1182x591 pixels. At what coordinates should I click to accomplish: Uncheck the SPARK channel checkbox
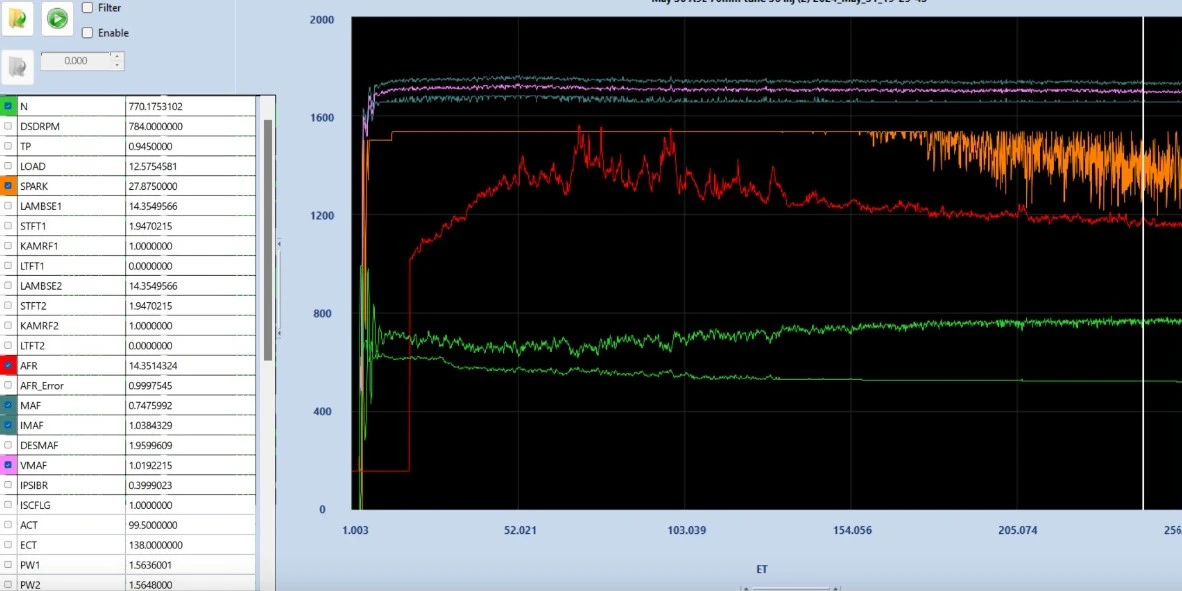[8, 186]
